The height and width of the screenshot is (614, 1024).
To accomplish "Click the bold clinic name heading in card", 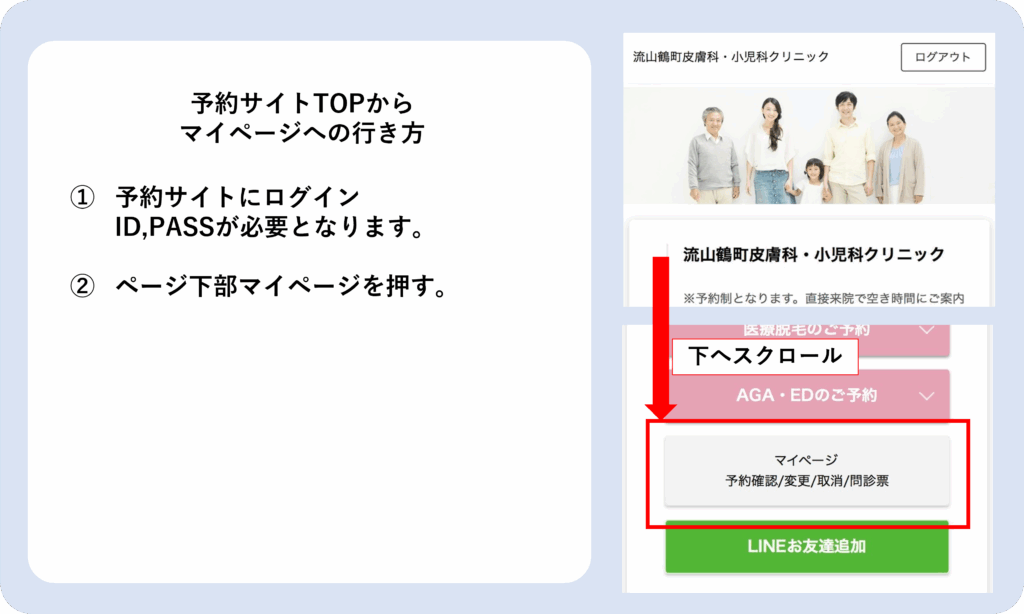I will pyautogui.click(x=814, y=254).
